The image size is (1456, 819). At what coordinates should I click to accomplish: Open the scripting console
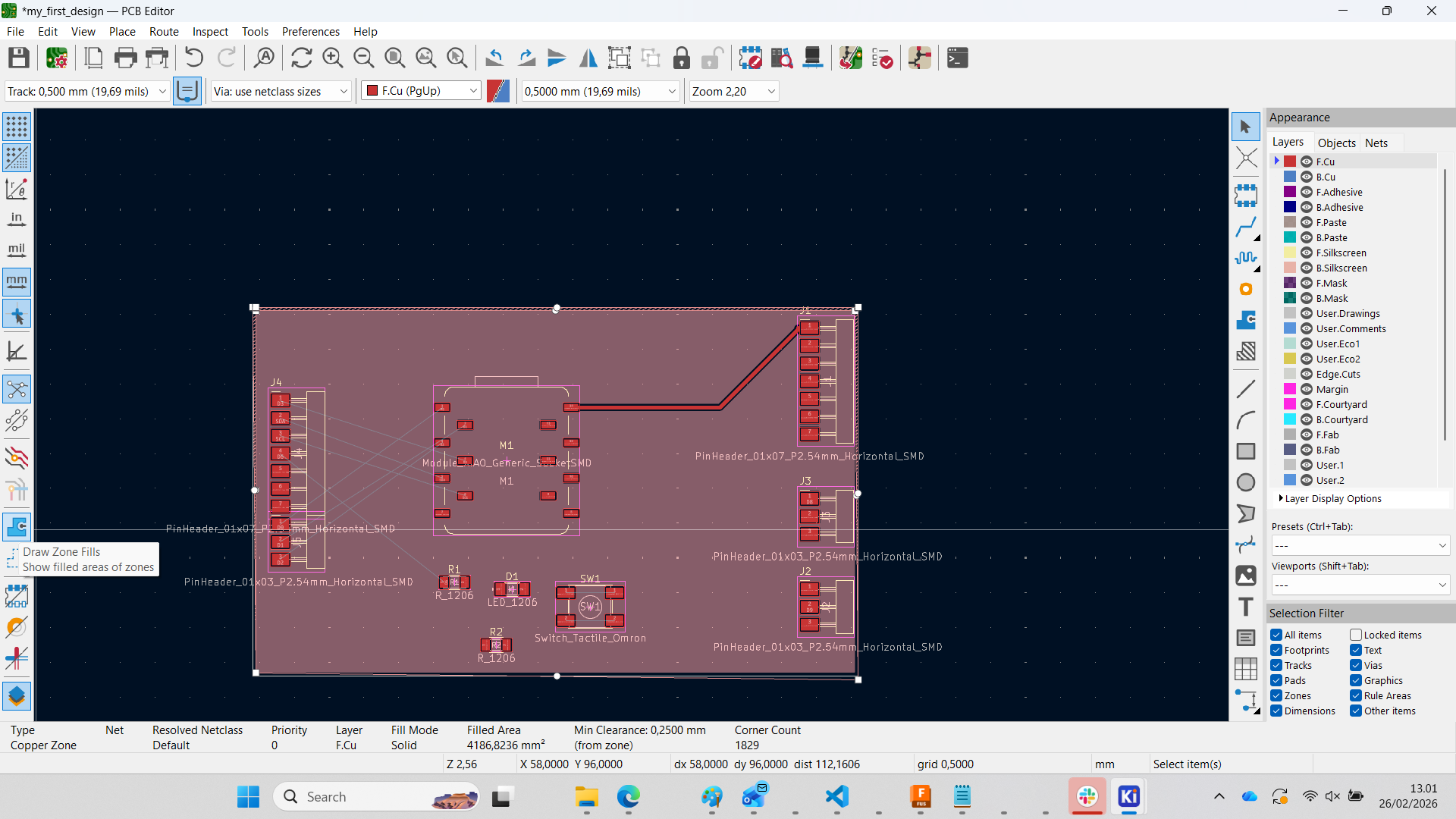tap(957, 58)
